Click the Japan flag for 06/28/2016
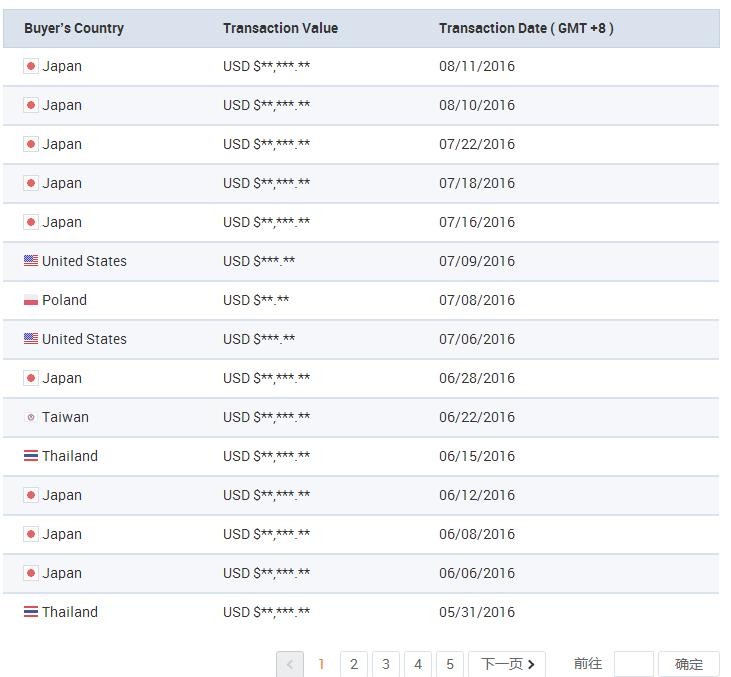The height and width of the screenshot is (677, 731). tap(31, 378)
